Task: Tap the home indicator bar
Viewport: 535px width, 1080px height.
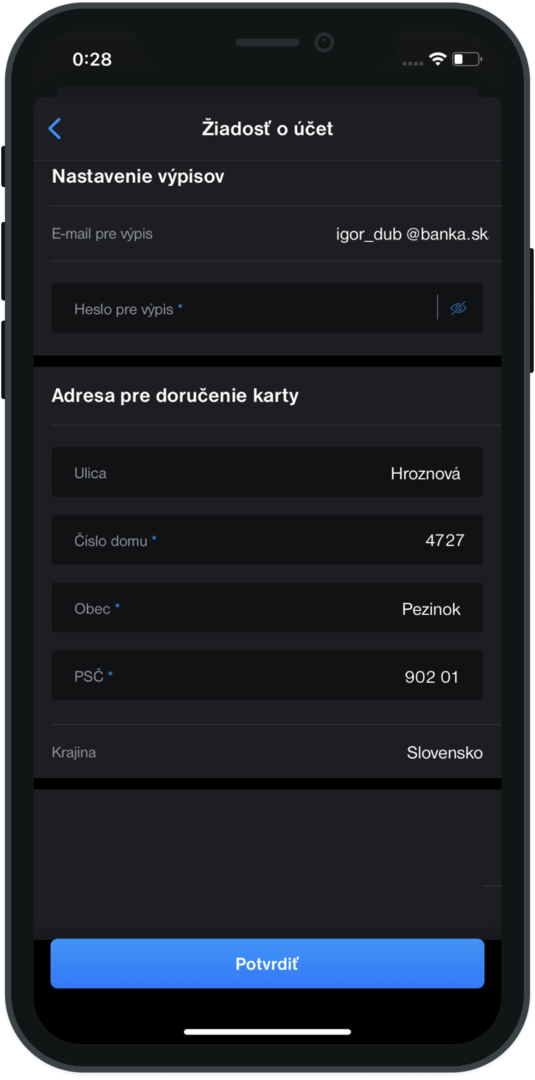Action: [x=267, y=1032]
